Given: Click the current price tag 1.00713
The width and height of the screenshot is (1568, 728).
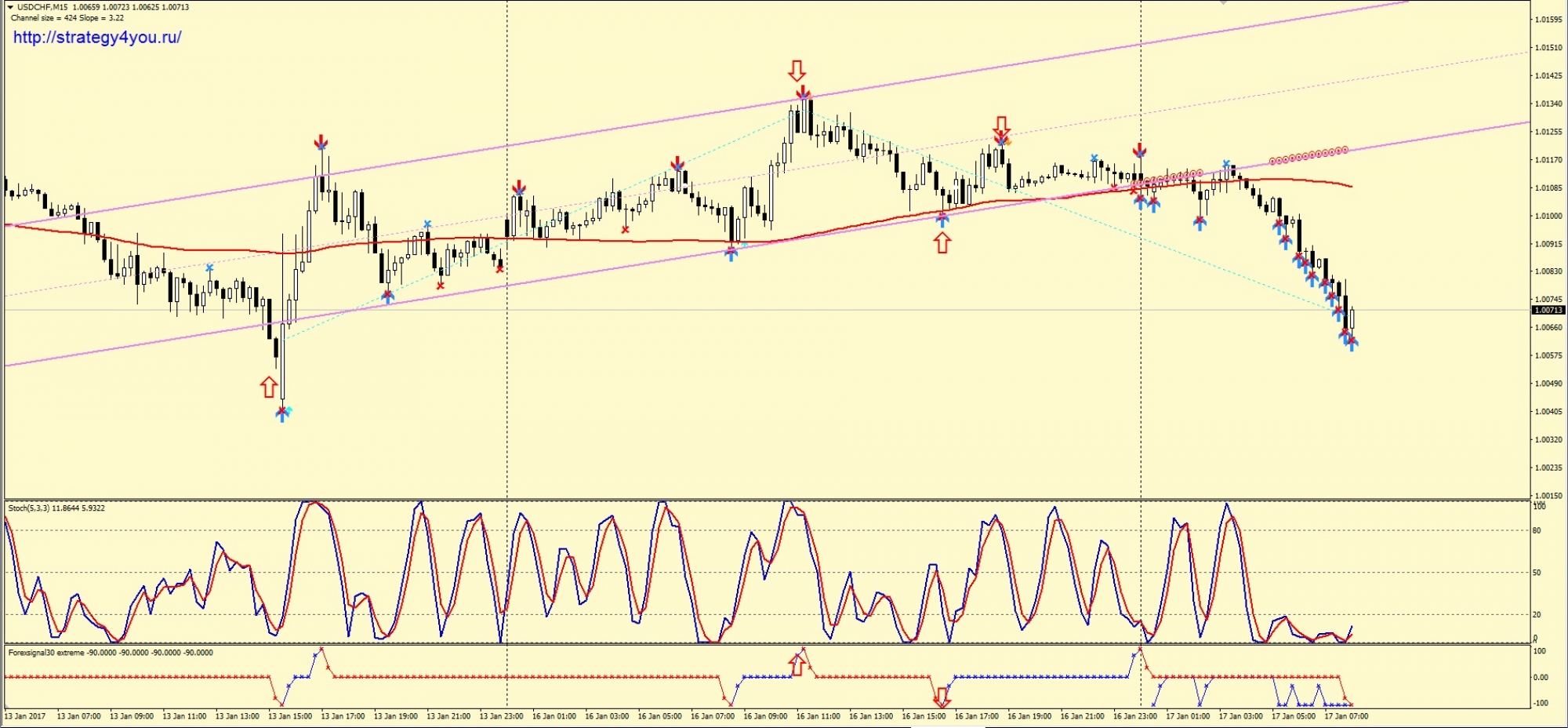Looking at the screenshot, I should (1548, 311).
